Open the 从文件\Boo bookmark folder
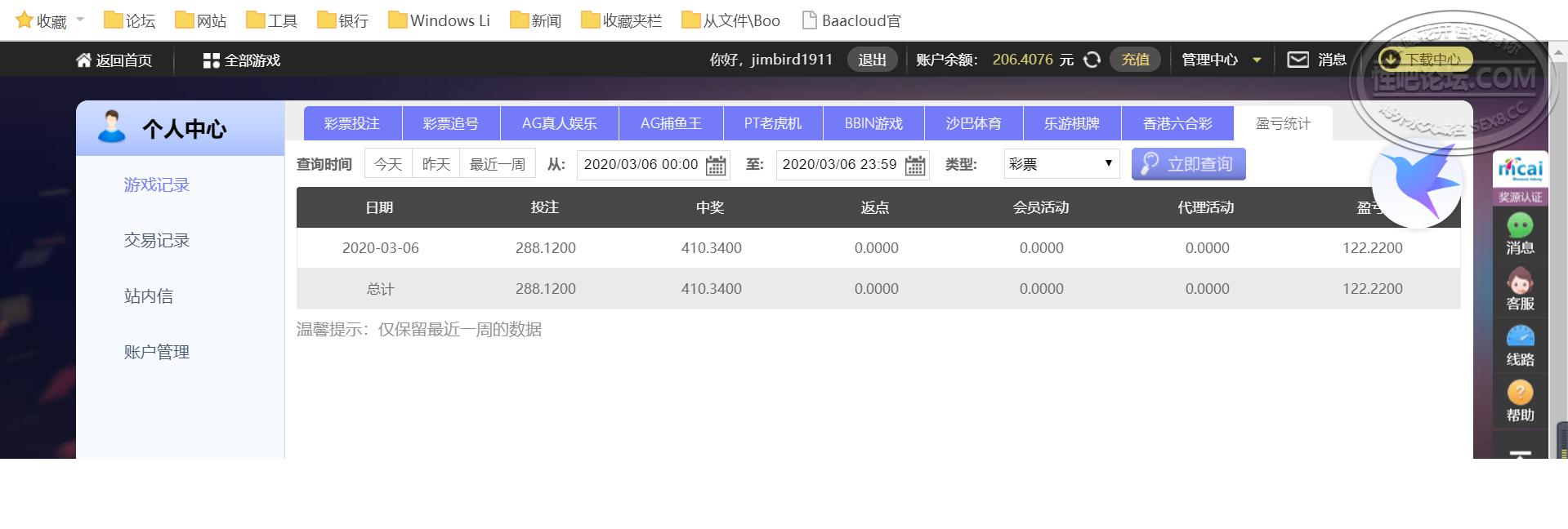This screenshot has width=1568, height=529. point(731,20)
